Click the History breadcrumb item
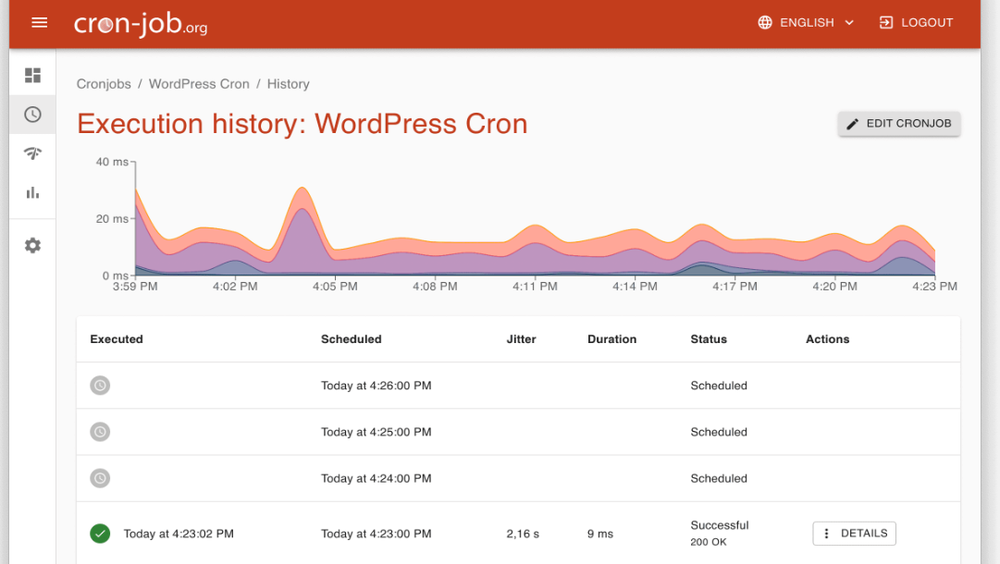Screen dimensions: 1000x564 pyautogui.click(x=288, y=84)
